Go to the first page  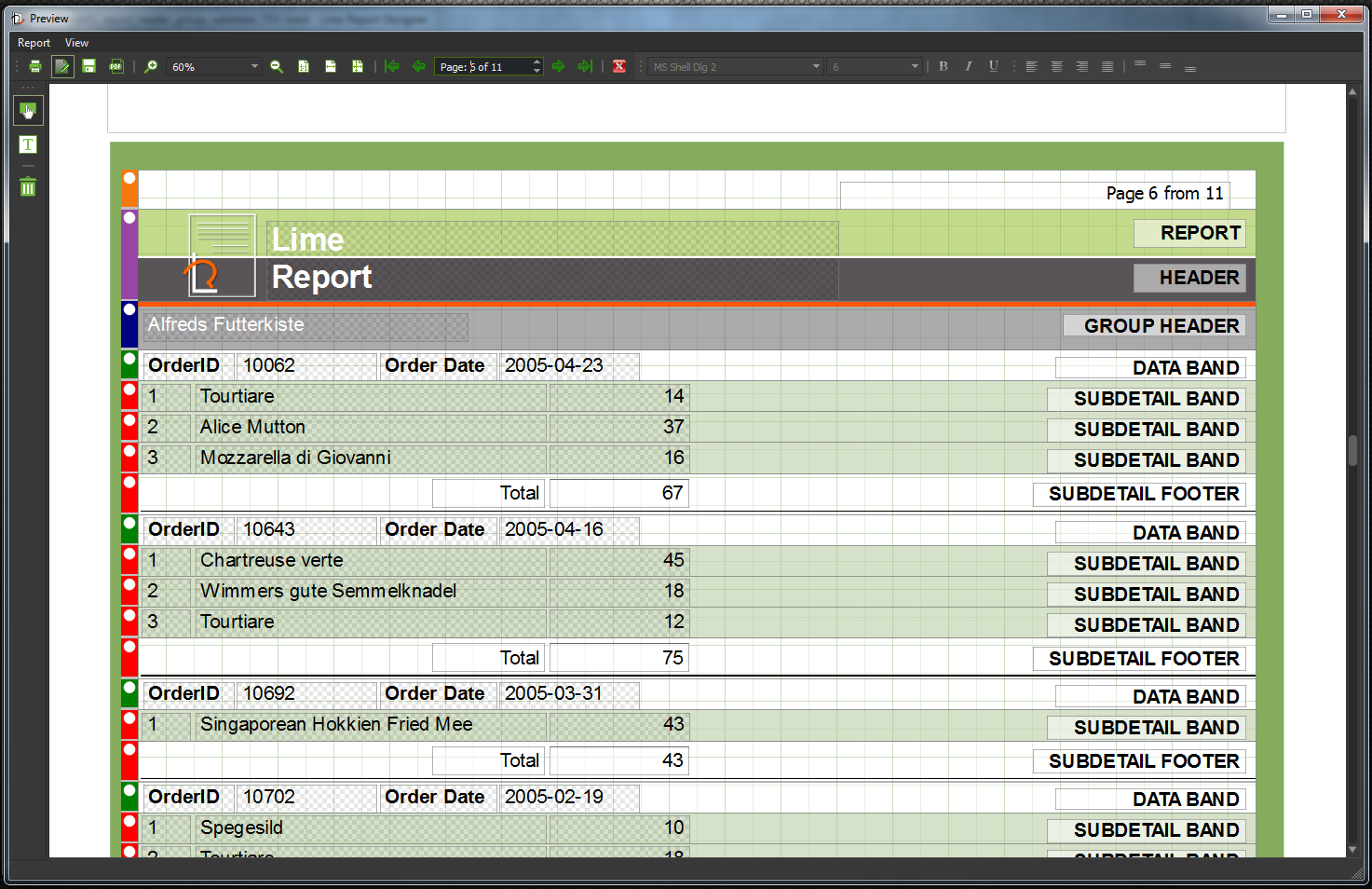click(x=392, y=66)
